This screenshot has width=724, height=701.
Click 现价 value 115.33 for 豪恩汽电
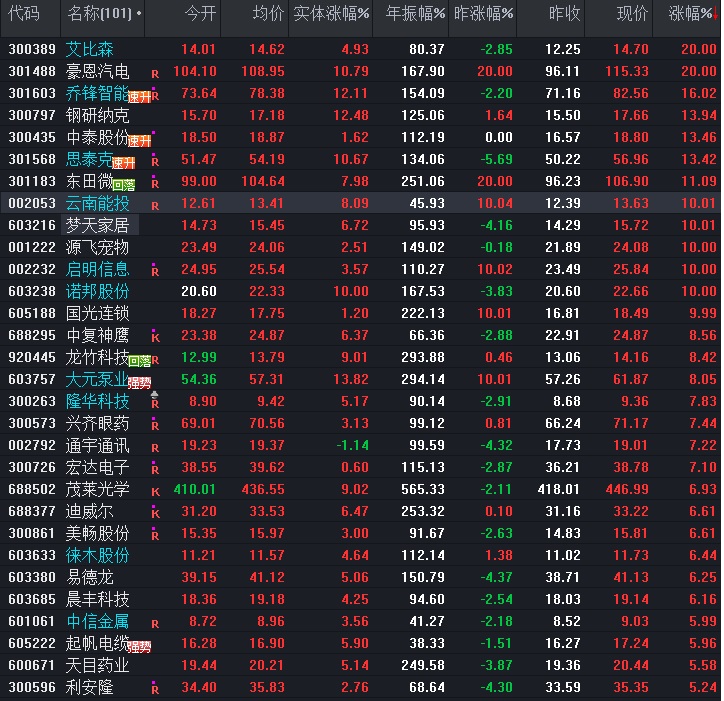(x=627, y=72)
